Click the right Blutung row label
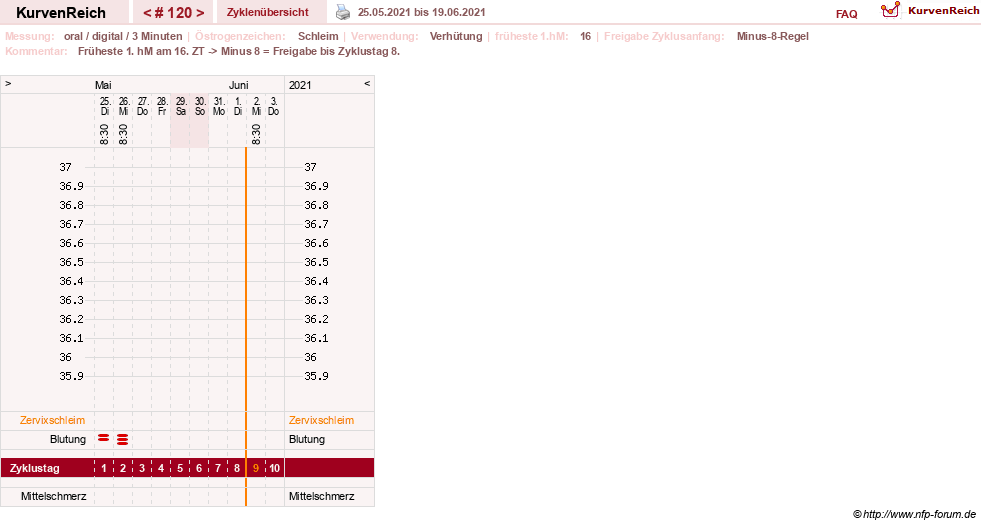 pyautogui.click(x=307, y=439)
